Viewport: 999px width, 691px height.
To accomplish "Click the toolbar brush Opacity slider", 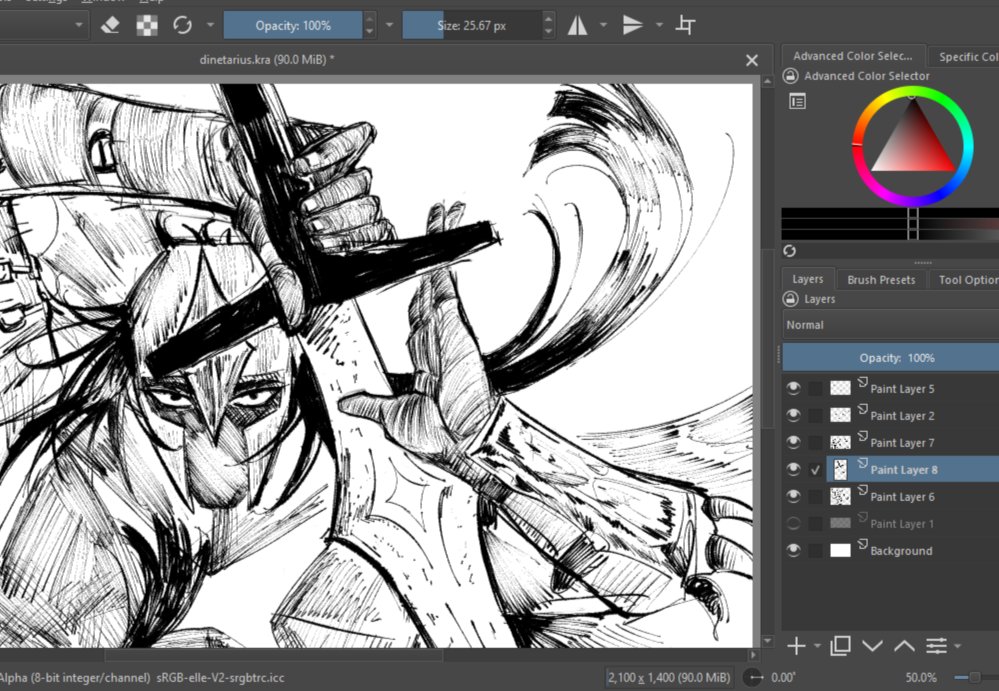I will 292,25.
